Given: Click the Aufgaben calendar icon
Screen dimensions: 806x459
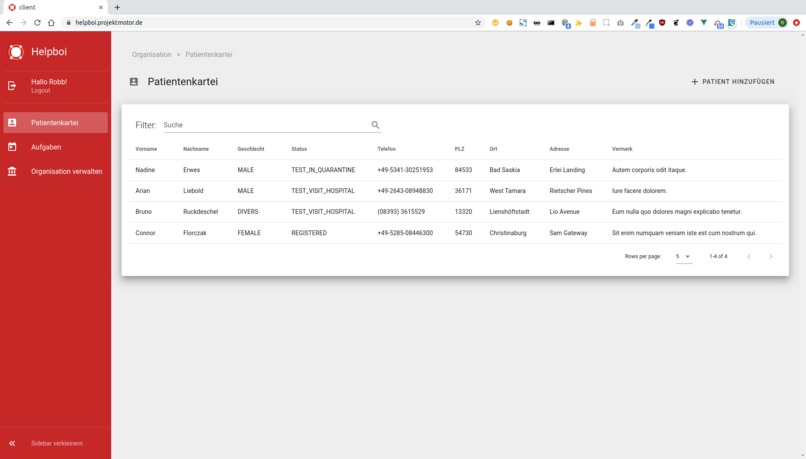Looking at the screenshot, I should [x=12, y=147].
